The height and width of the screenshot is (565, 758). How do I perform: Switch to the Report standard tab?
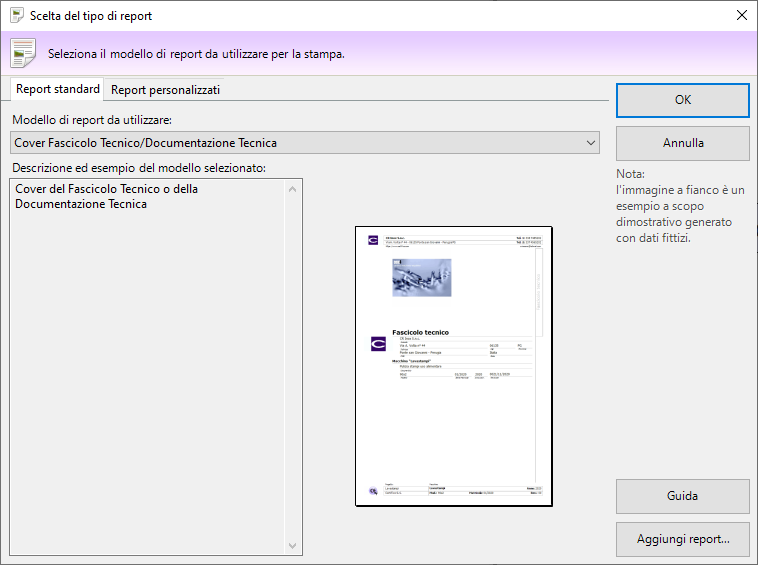[58, 89]
